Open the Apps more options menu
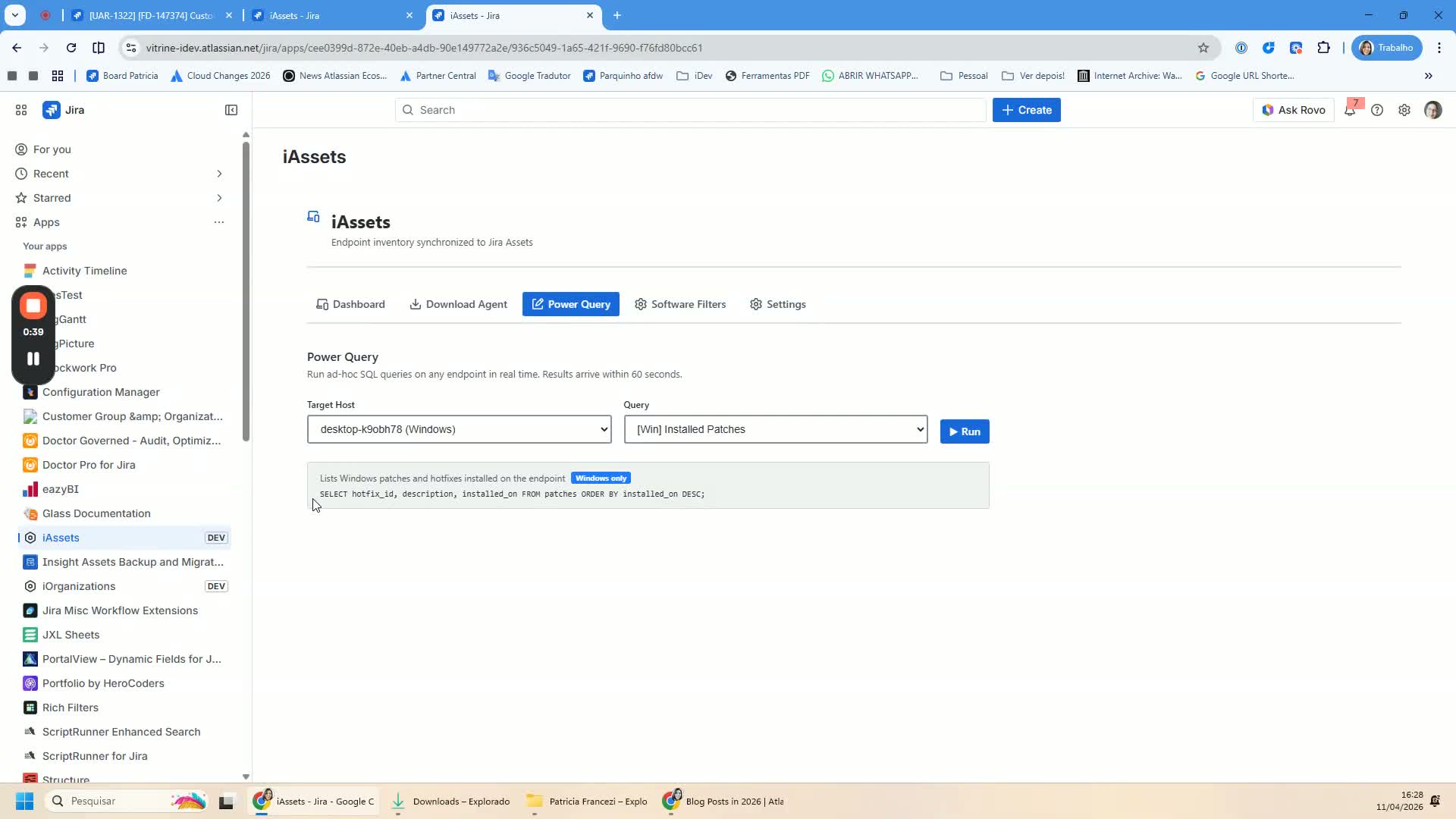Image resolution: width=1456 pixels, height=819 pixels. (x=219, y=222)
